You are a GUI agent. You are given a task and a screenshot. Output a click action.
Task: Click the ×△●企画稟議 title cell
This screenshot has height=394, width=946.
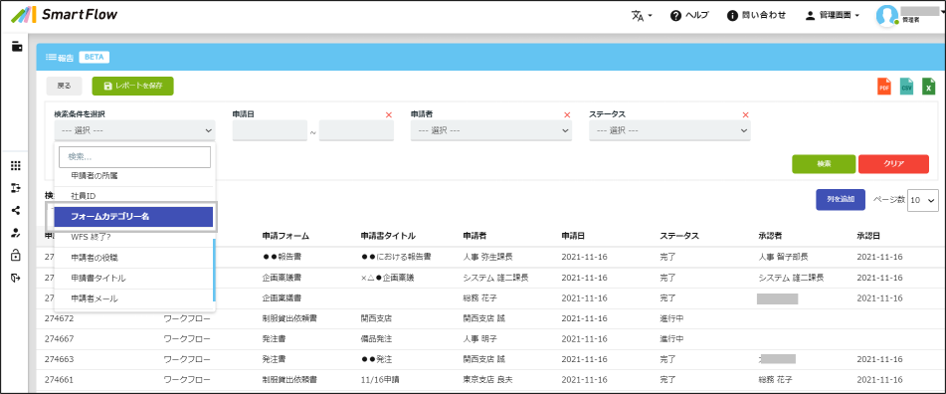[387, 278]
